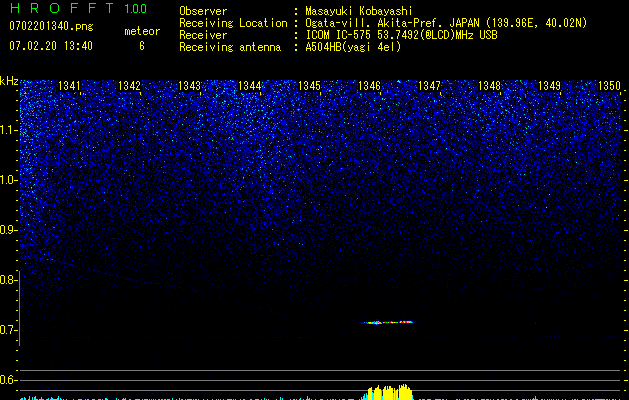Select the 1343 time marker
The width and height of the screenshot is (629, 400).
pyautogui.click(x=190, y=87)
